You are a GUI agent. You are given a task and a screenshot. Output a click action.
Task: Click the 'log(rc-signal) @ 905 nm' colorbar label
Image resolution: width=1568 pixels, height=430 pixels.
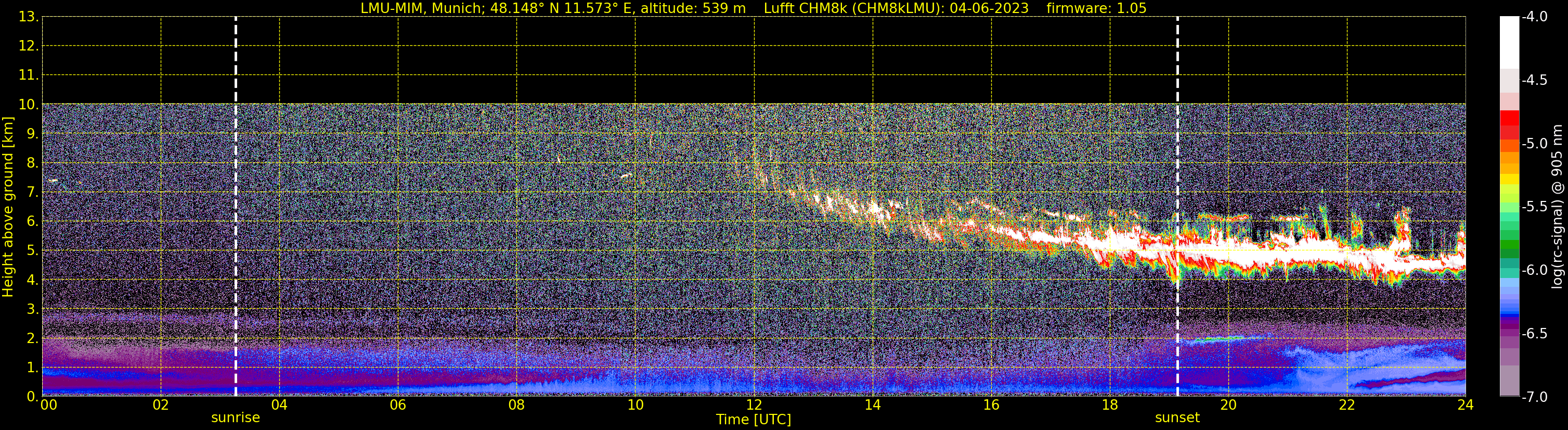point(1557,207)
